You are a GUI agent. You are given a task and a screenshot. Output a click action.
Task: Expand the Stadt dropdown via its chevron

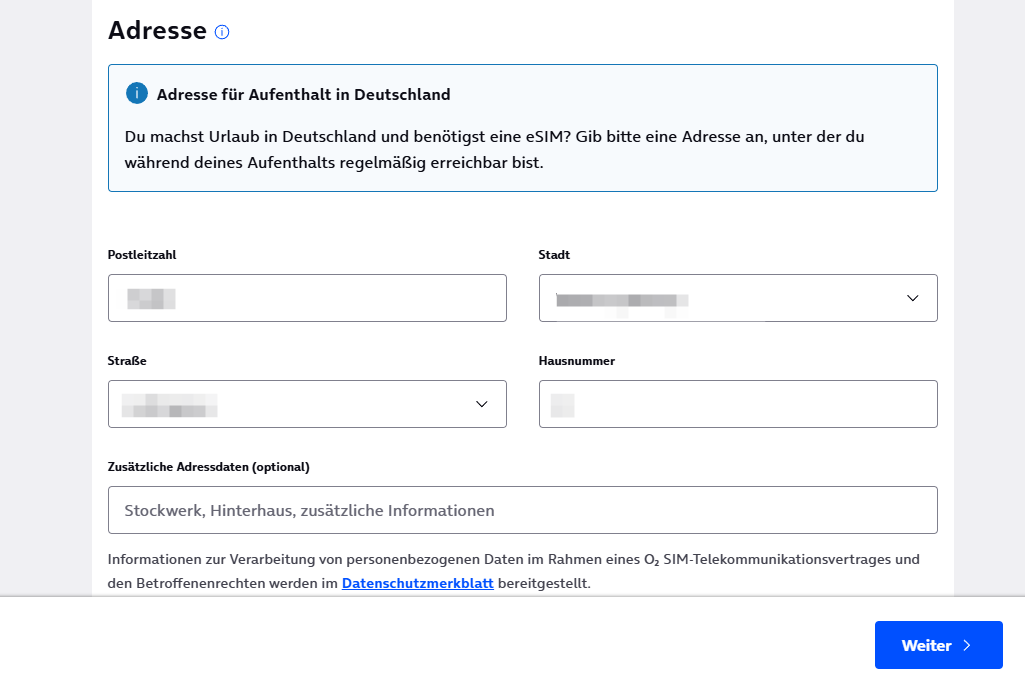912,298
